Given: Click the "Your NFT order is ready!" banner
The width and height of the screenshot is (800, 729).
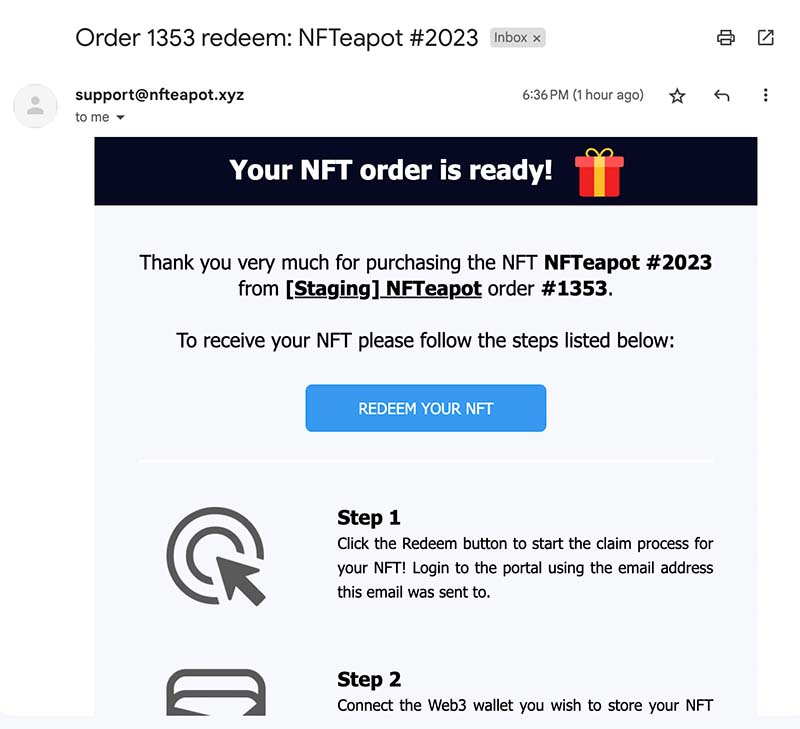Looking at the screenshot, I should click(x=391, y=171).
